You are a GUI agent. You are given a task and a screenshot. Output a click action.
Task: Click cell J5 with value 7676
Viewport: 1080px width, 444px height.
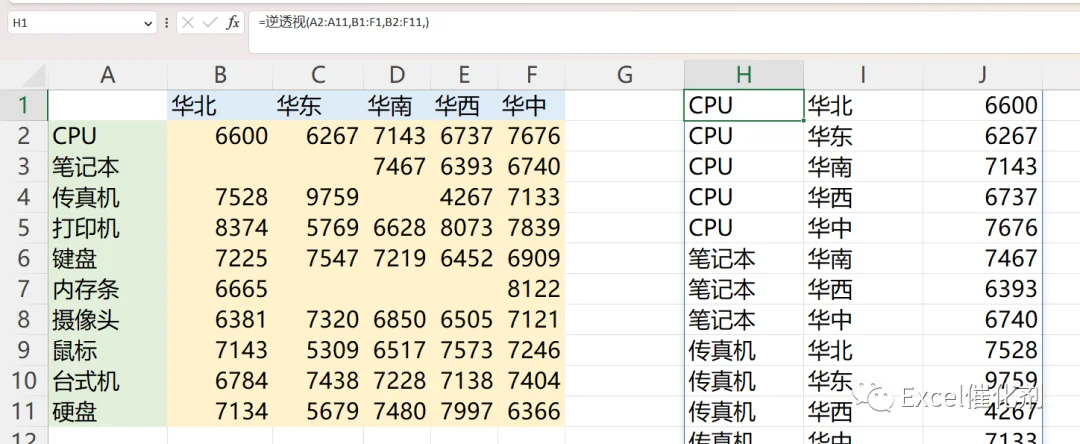[982, 228]
